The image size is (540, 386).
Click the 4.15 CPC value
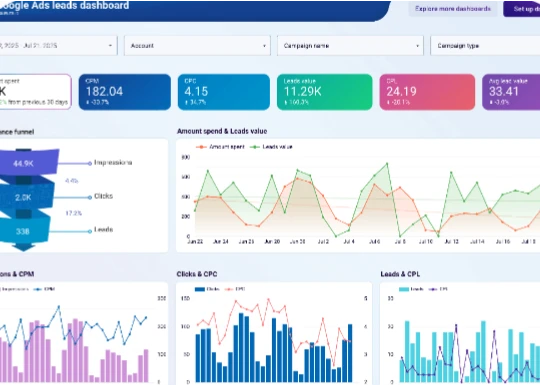coord(196,92)
